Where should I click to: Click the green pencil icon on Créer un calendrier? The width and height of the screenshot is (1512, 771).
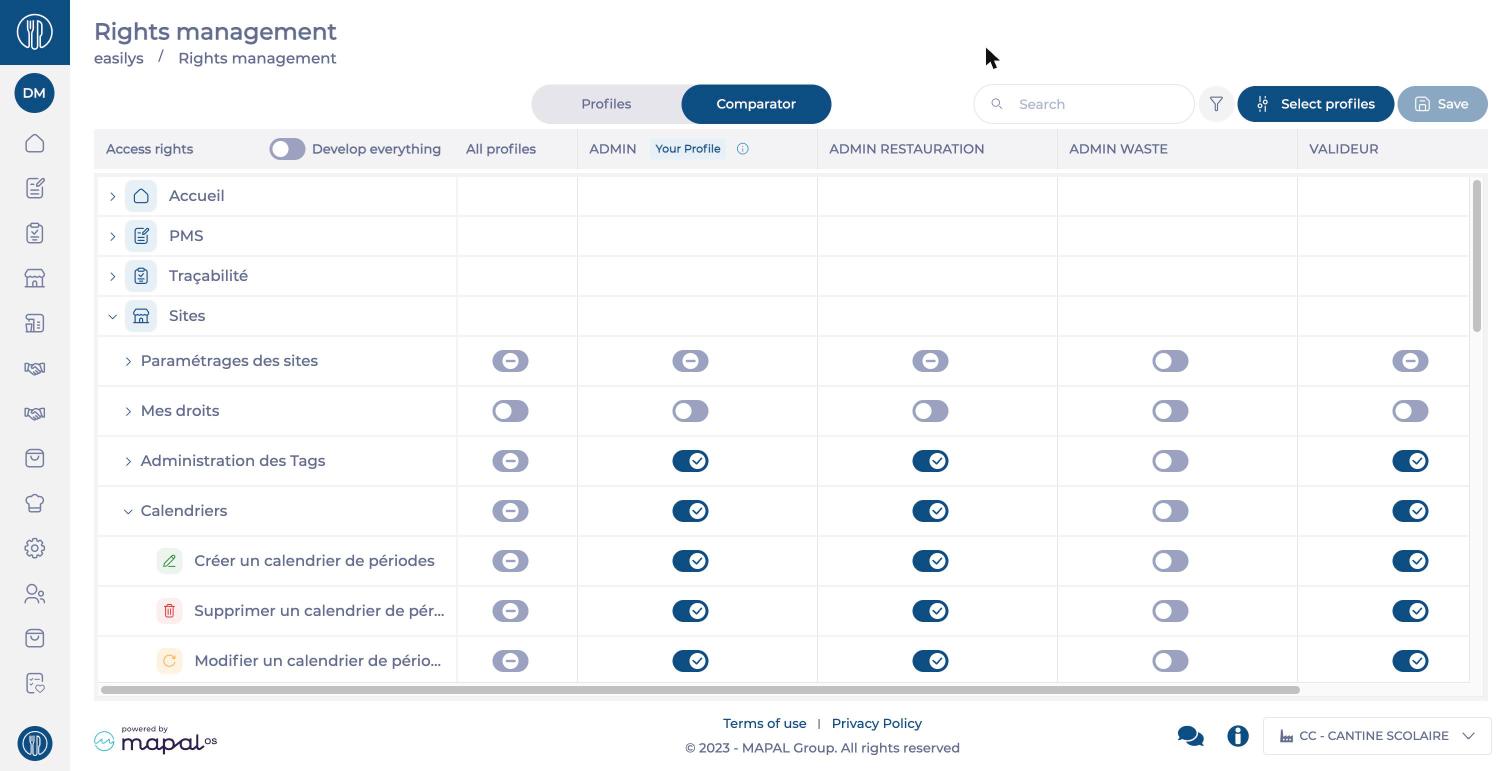click(x=169, y=561)
